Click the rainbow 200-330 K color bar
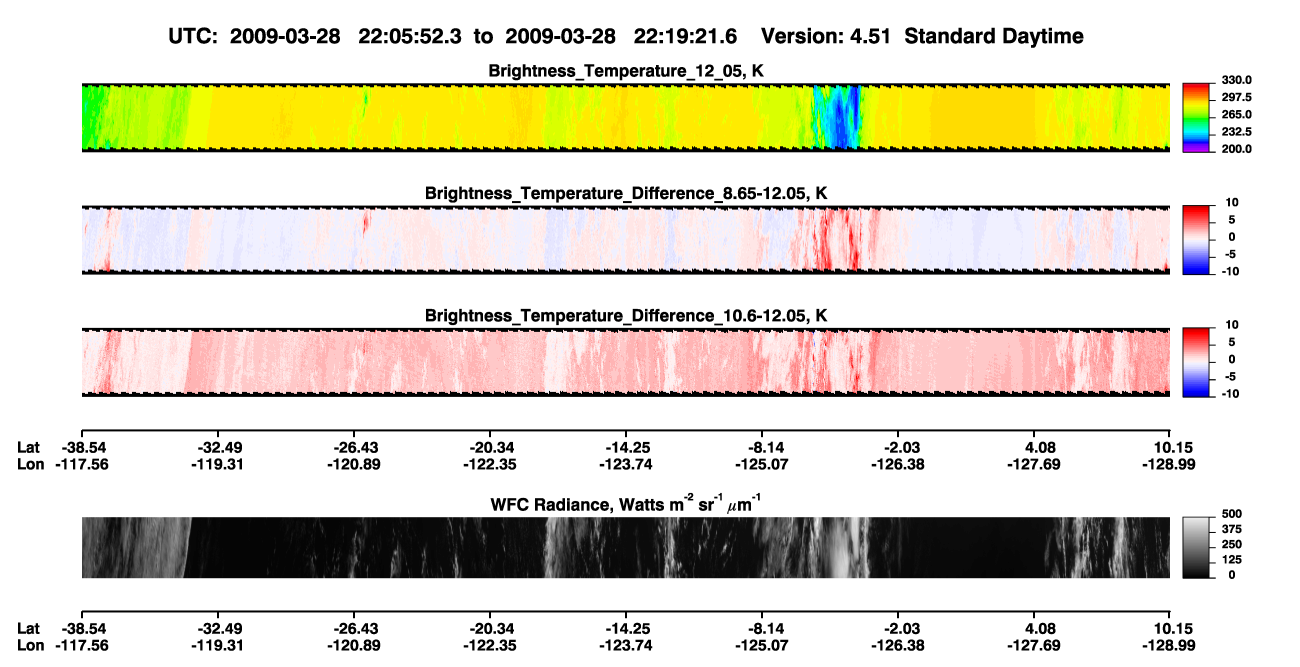1300x667 pixels. coord(1197,118)
